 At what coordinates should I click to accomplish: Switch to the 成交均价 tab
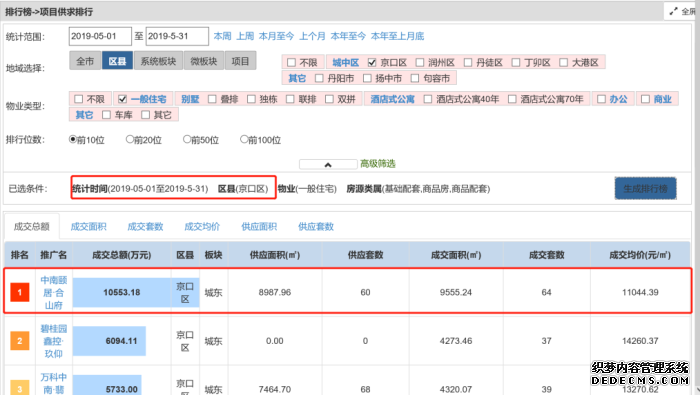coord(202,227)
